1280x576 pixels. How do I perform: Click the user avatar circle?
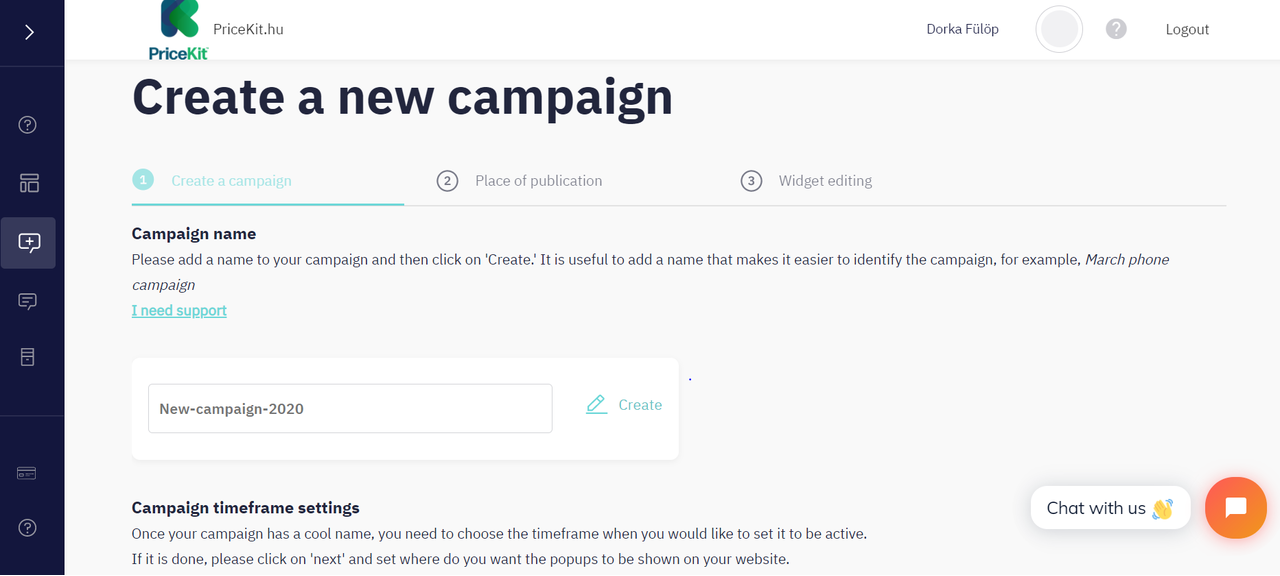[1059, 29]
